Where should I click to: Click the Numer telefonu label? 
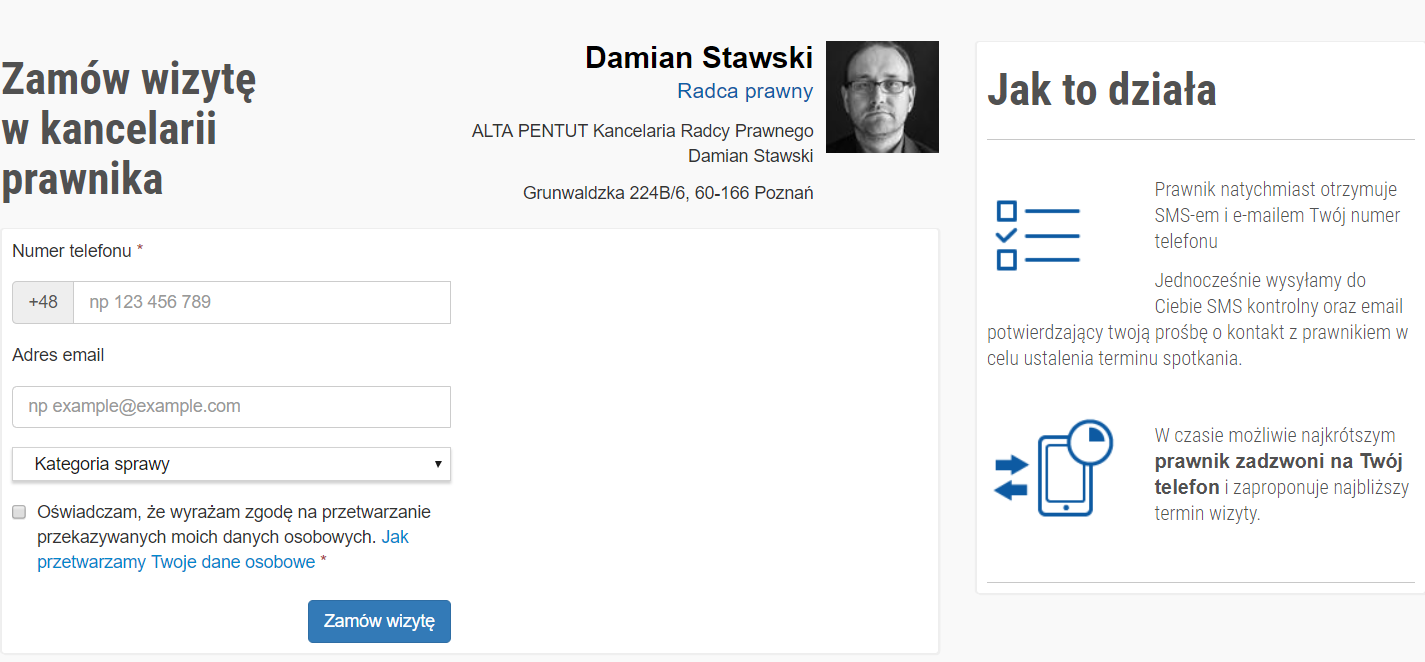point(72,251)
